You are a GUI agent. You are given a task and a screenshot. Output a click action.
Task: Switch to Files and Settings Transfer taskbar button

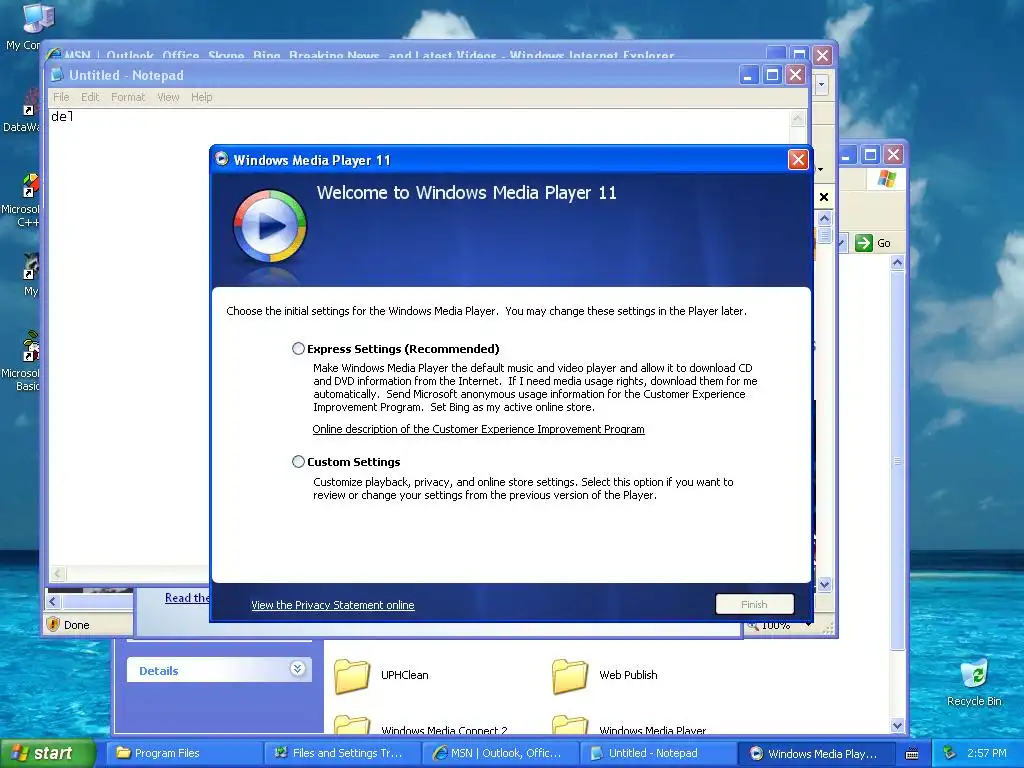pos(342,753)
